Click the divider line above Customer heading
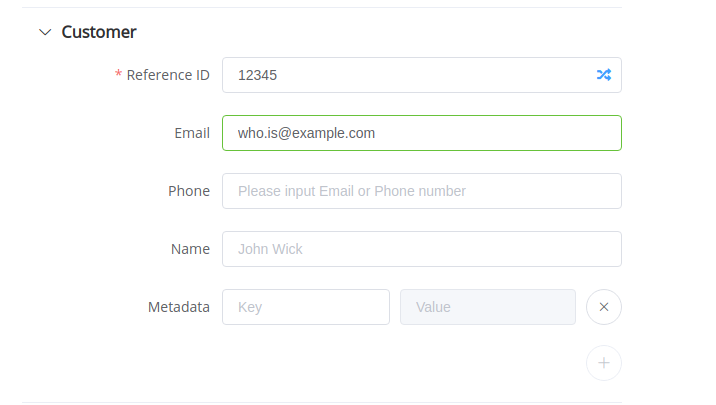Screen dimensions: 716x405 (x=320, y=7)
